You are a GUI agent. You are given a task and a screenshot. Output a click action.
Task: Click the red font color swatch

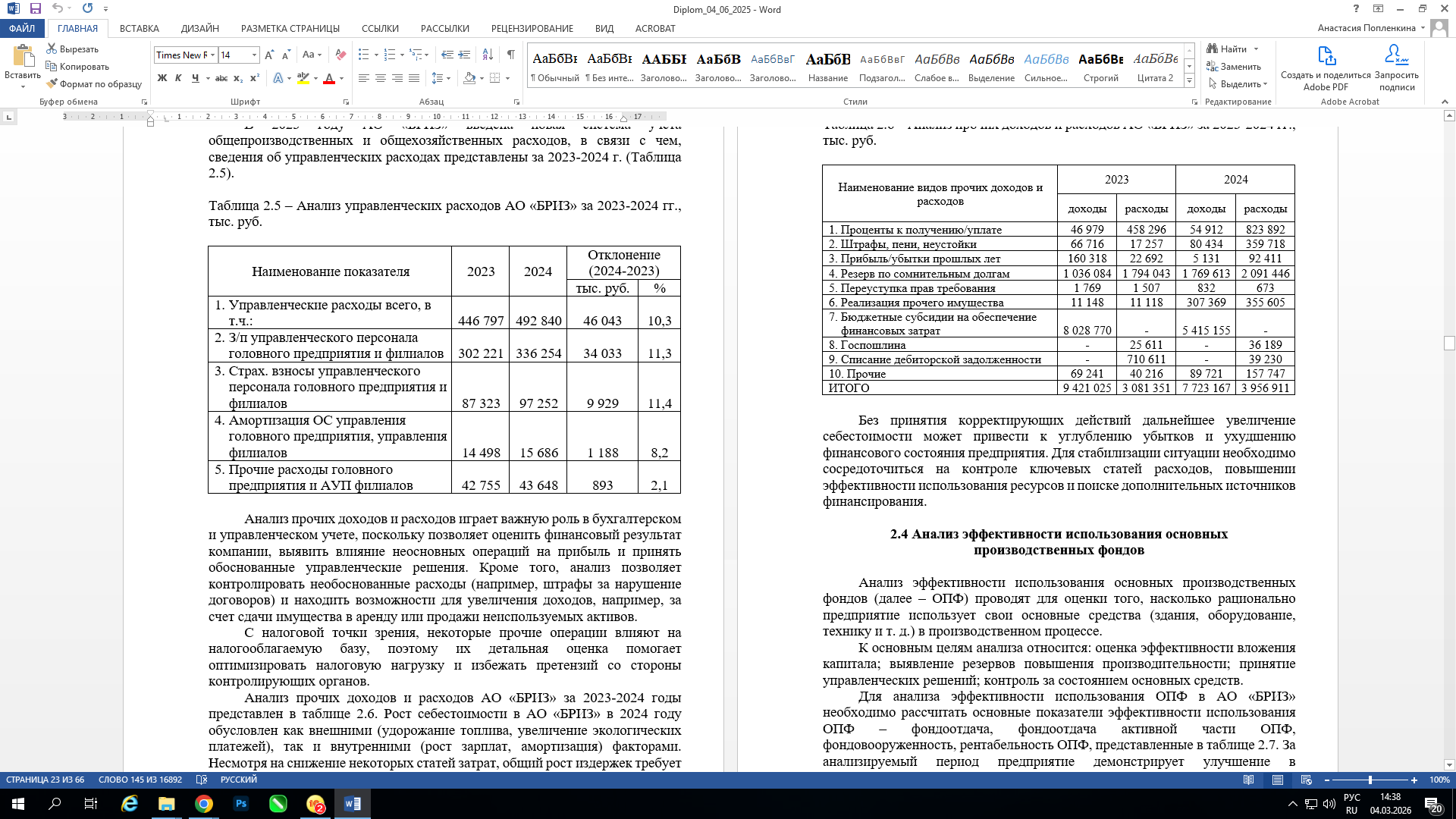coord(328,78)
